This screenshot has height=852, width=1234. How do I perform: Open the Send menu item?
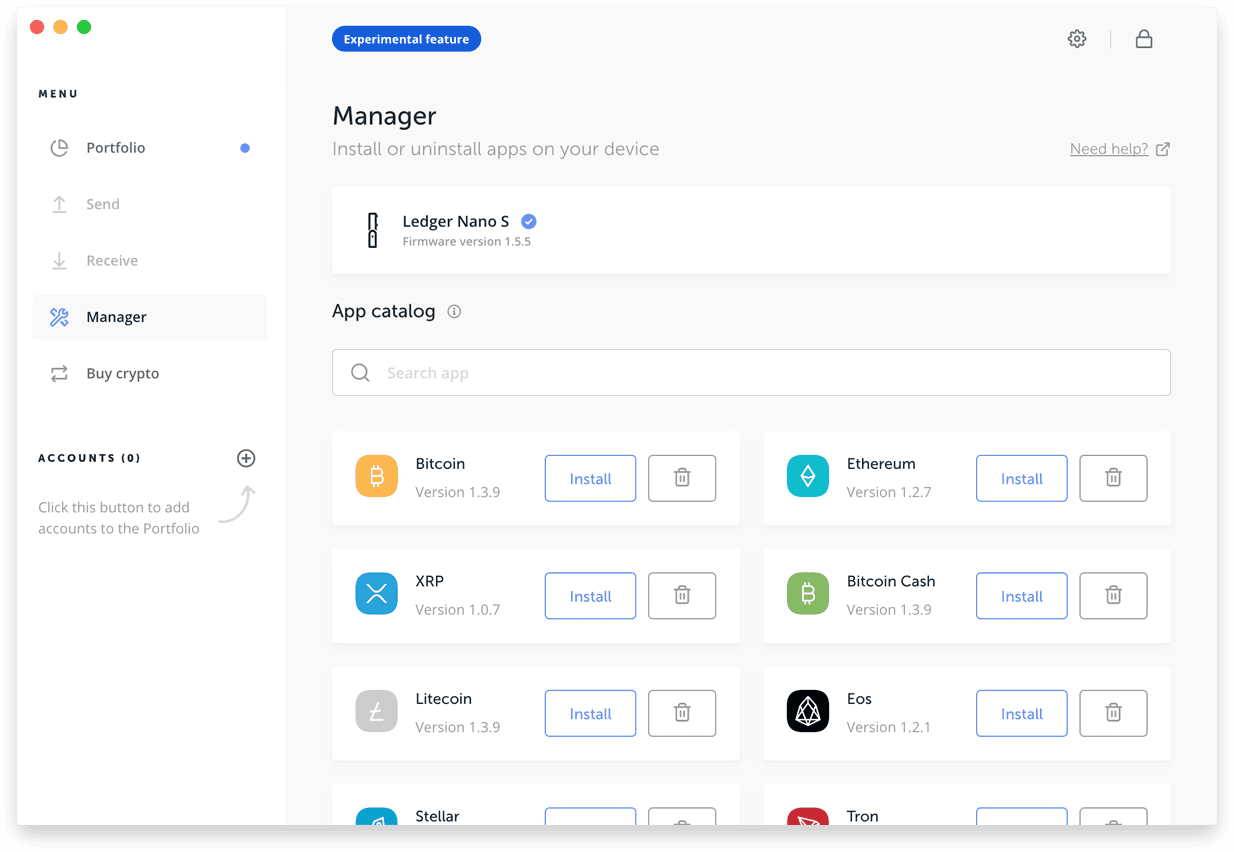click(150, 204)
